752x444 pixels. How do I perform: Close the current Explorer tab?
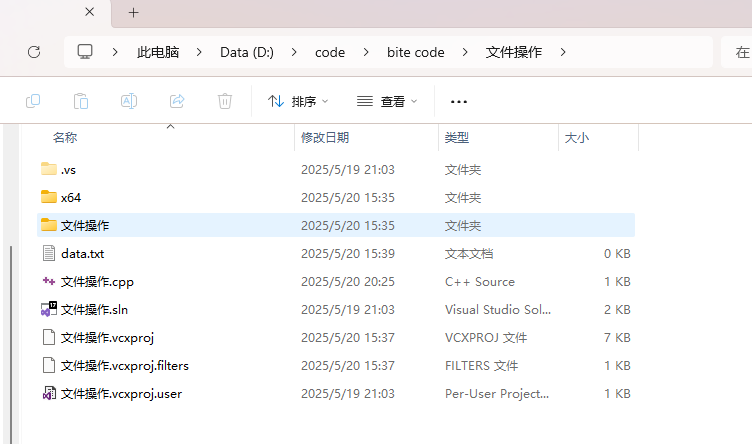90,12
